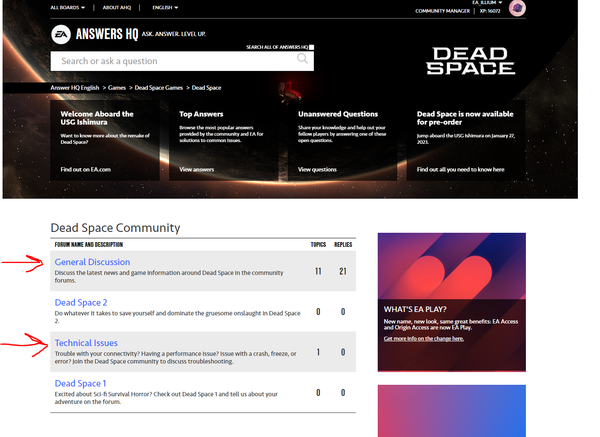Toggle Search All of Answers HQ checkbox

coord(311,47)
